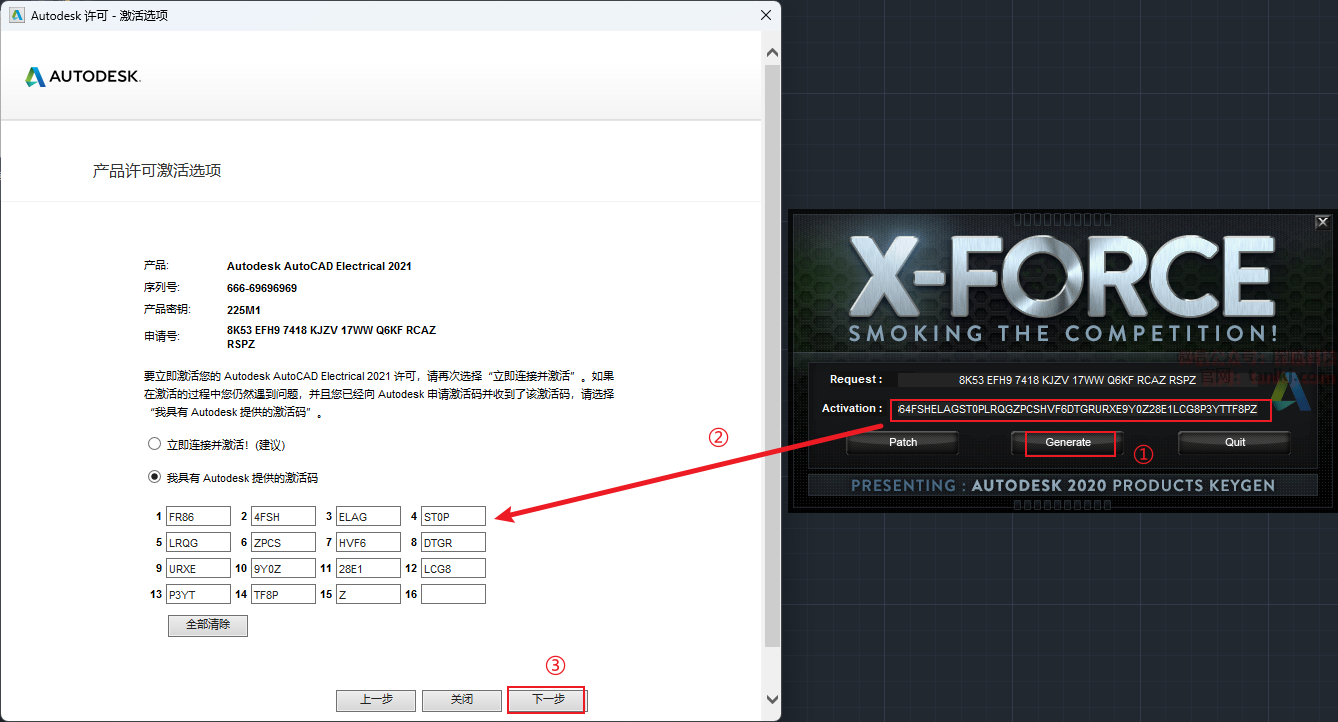1338x722 pixels.
Task: Click the scrollbar up arrow in the Autodesk dialog
Action: (x=771, y=53)
